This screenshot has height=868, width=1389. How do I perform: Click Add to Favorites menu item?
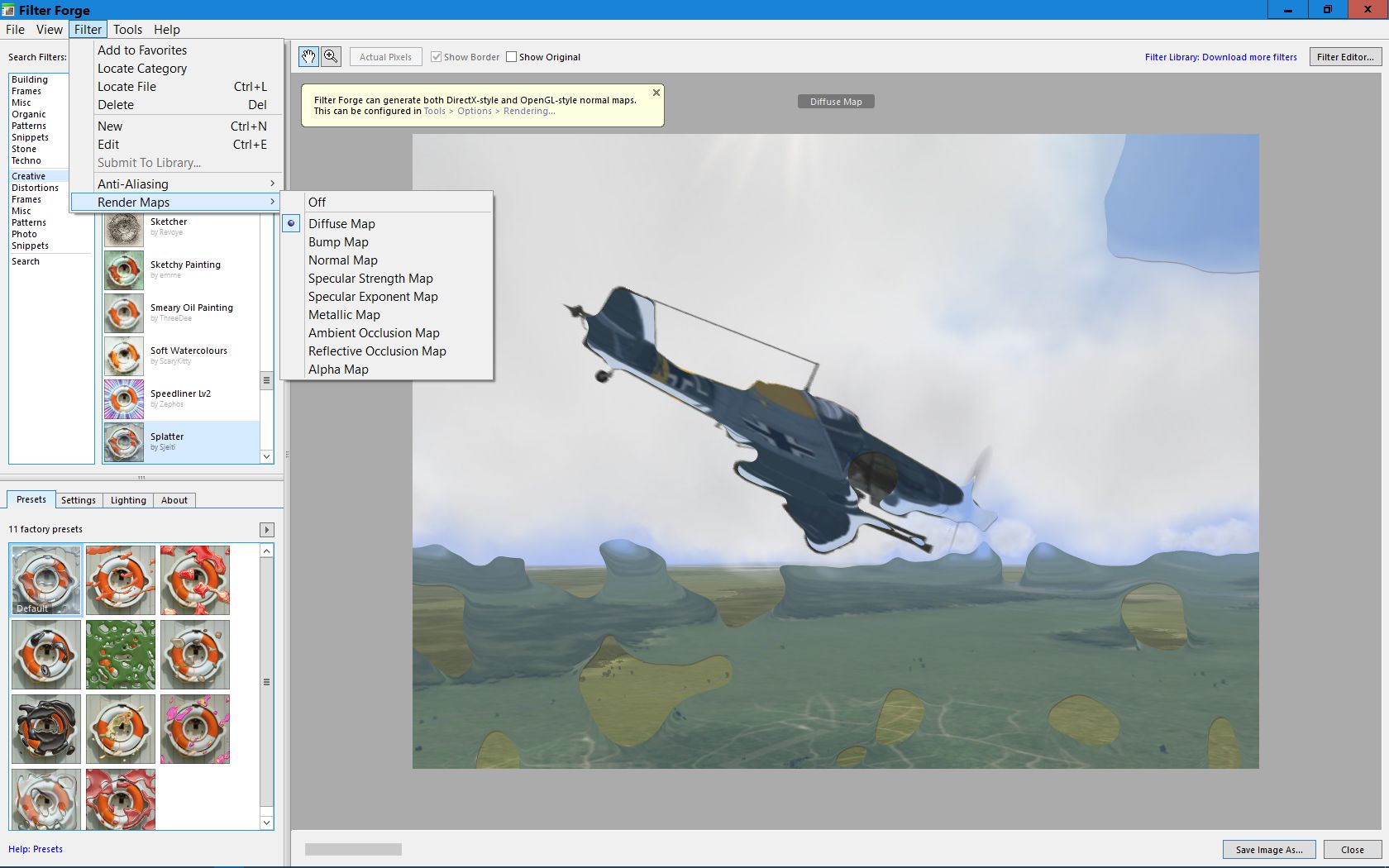[176, 50]
